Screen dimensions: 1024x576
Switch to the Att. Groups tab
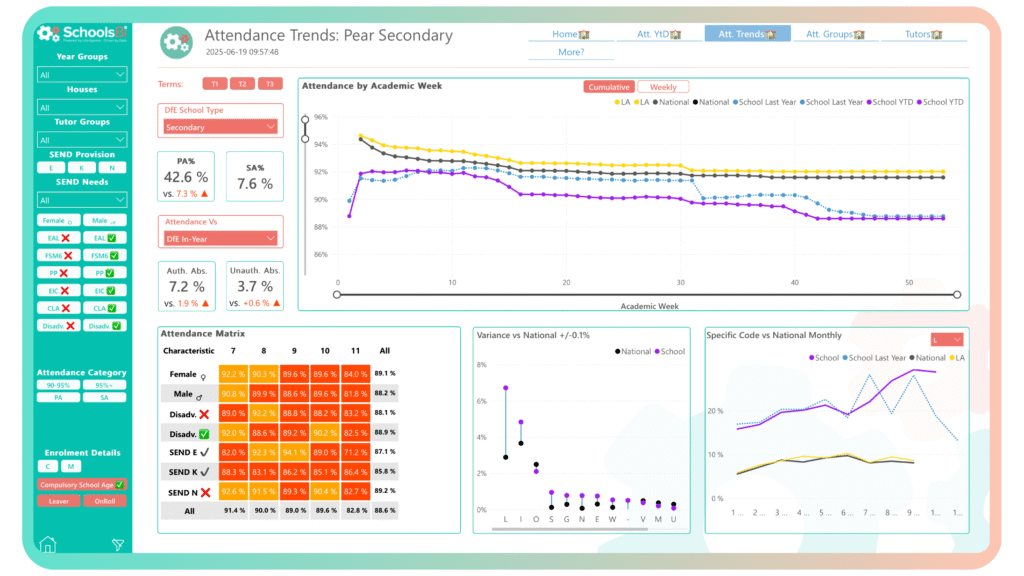(835, 34)
